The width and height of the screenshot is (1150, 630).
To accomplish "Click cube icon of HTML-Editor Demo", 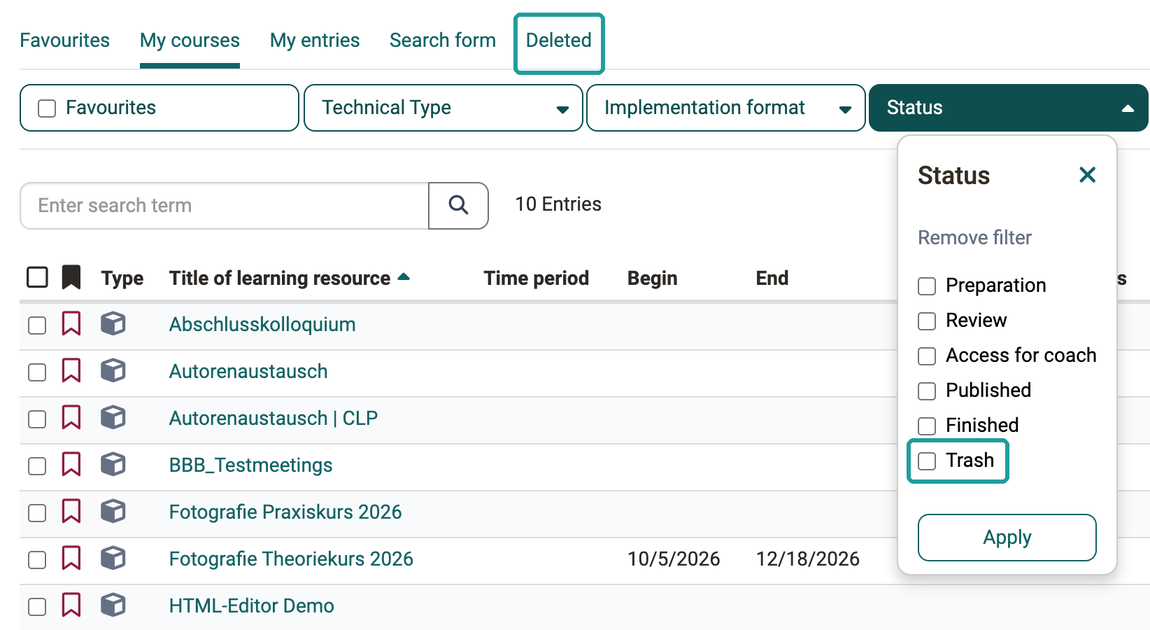I will (113, 605).
